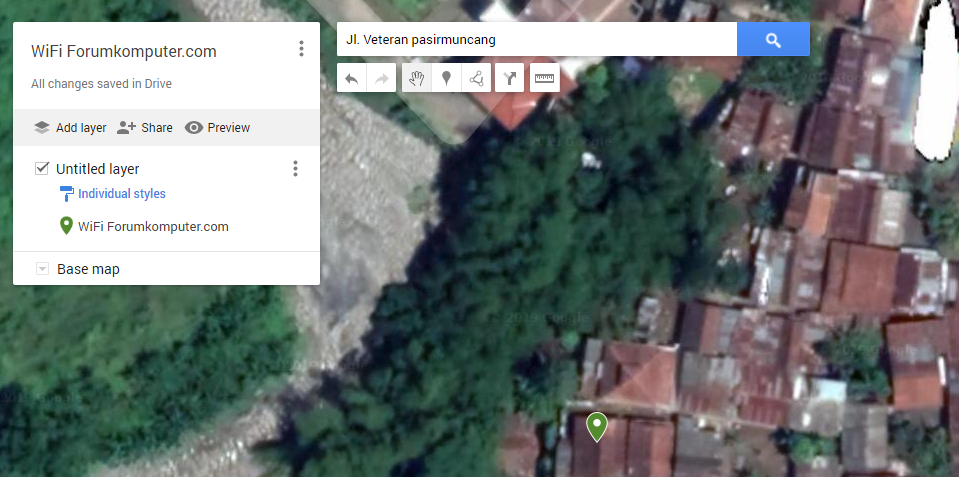Click the Base map label

[88, 269]
